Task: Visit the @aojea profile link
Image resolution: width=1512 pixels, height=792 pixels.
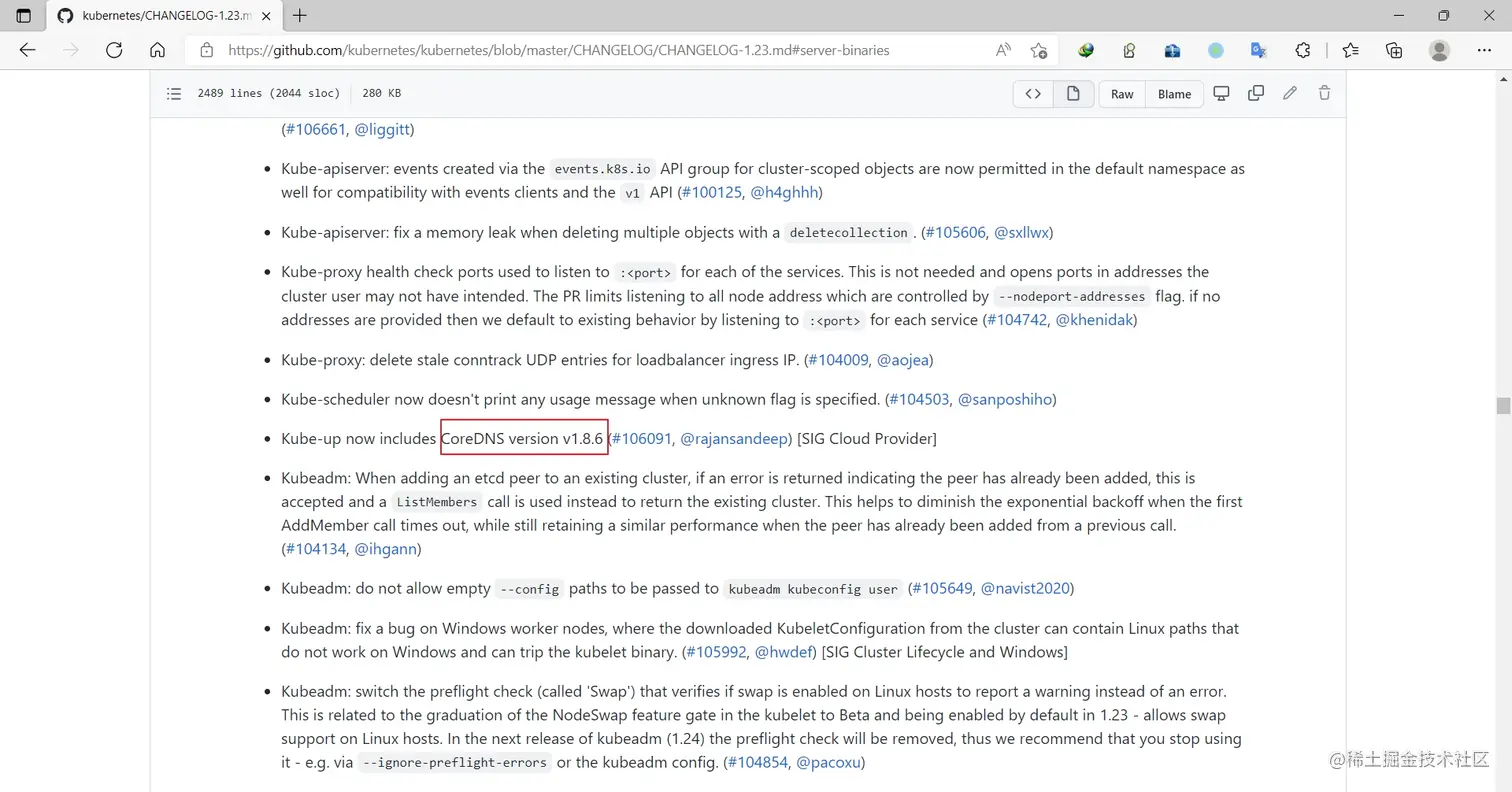Action: pyautogui.click(x=903, y=359)
